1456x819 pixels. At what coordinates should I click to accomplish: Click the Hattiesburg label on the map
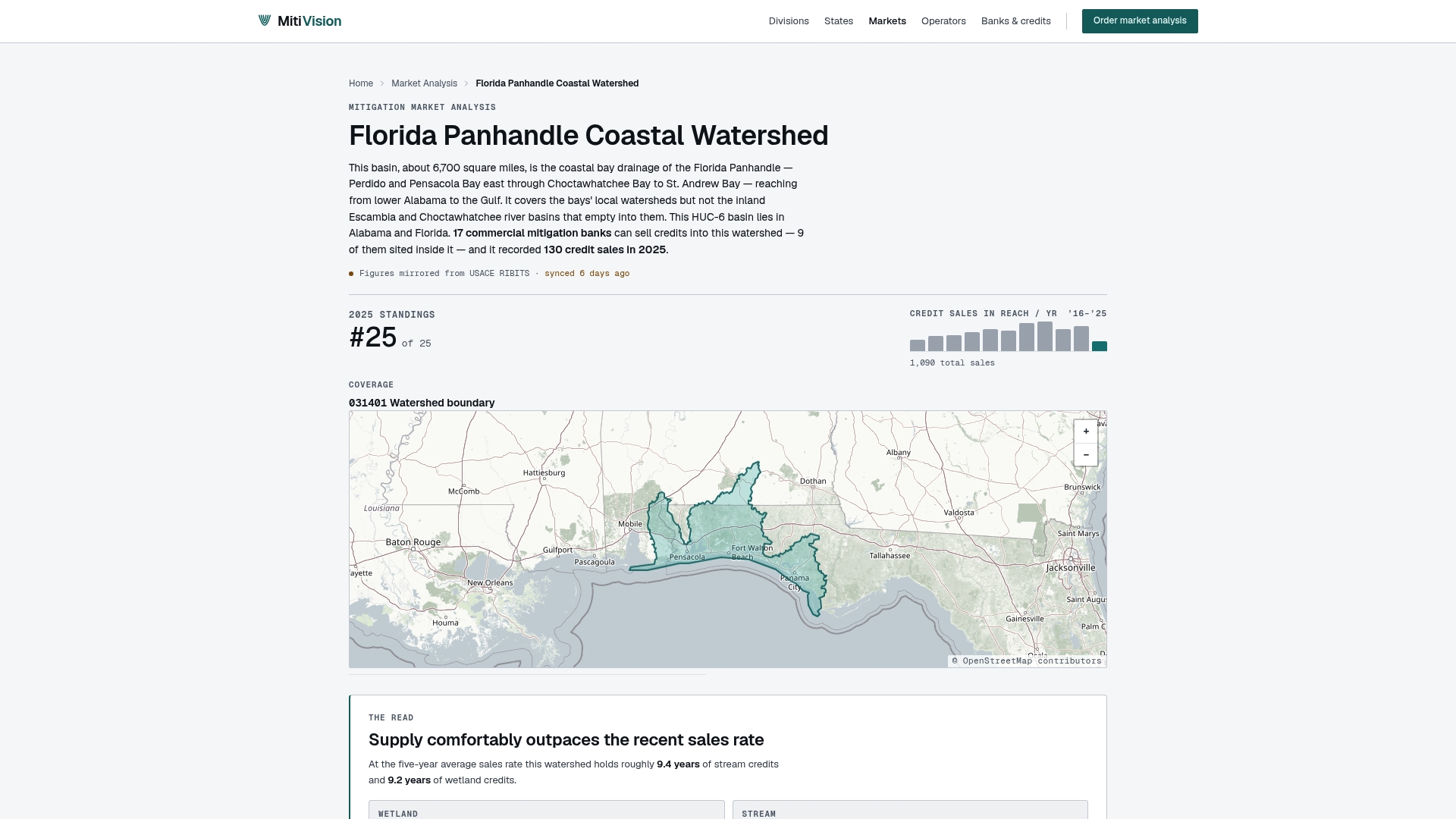click(544, 472)
